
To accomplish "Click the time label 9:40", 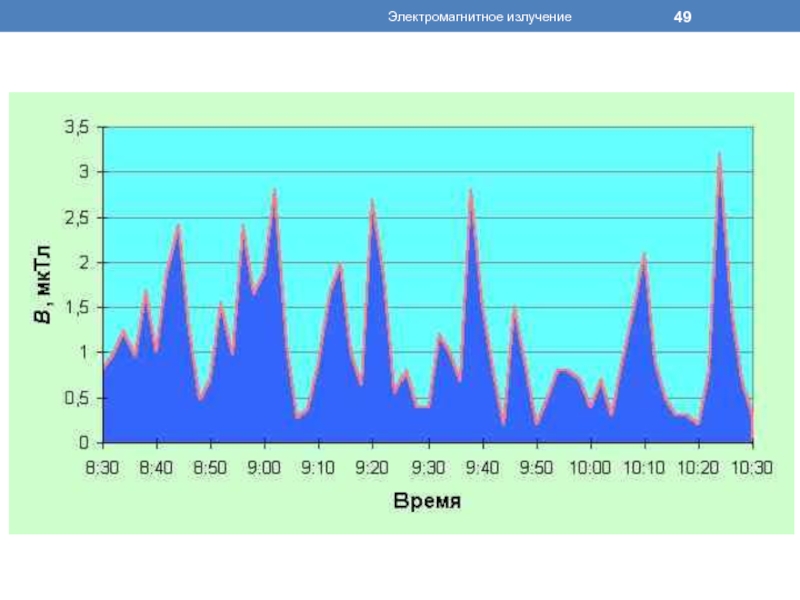I will tap(483, 467).
